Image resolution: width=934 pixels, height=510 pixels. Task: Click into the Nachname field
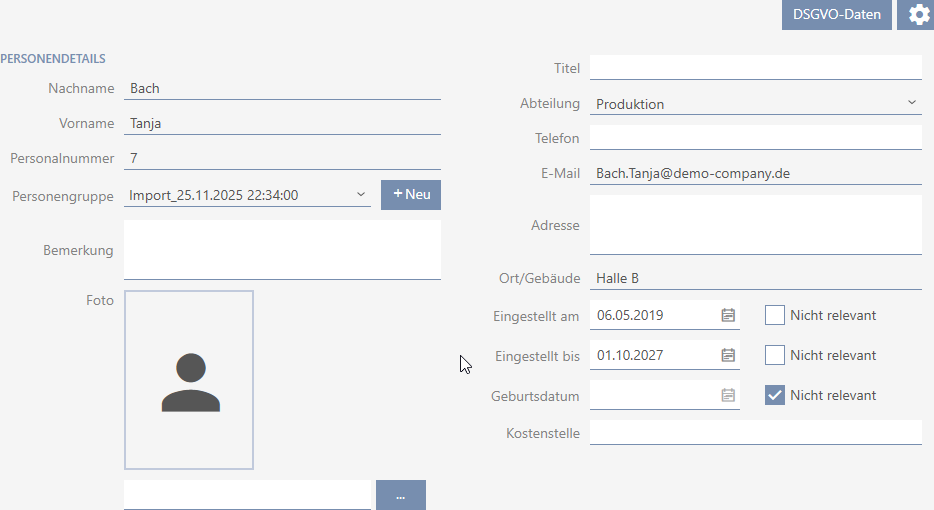pyautogui.click(x=282, y=88)
